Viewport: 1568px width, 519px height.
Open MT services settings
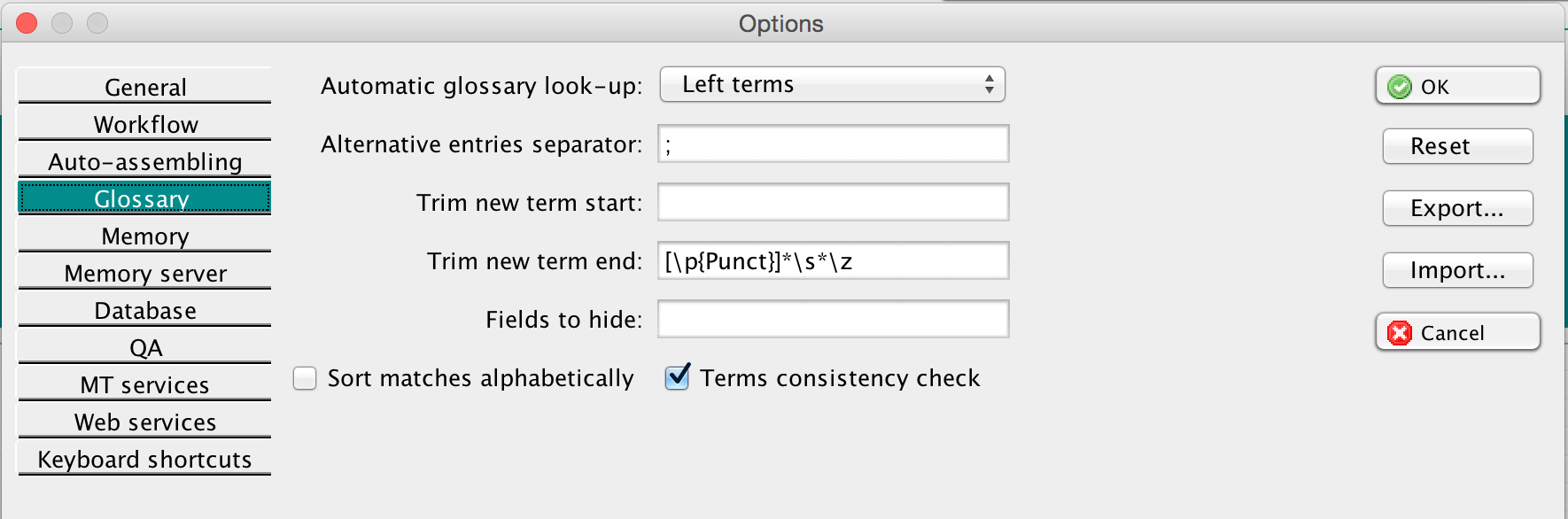145,385
